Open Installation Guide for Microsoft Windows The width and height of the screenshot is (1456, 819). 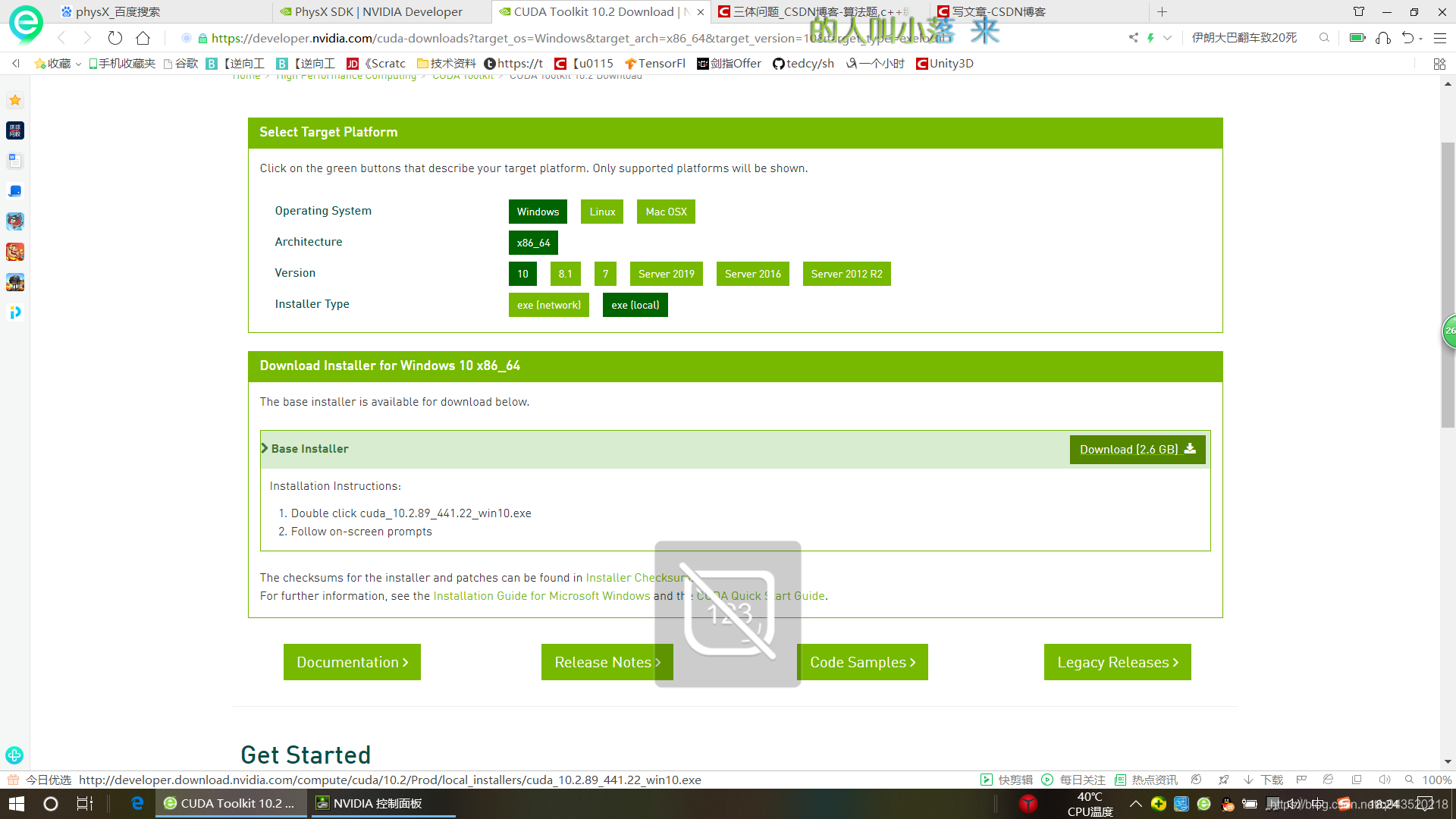pyautogui.click(x=540, y=596)
